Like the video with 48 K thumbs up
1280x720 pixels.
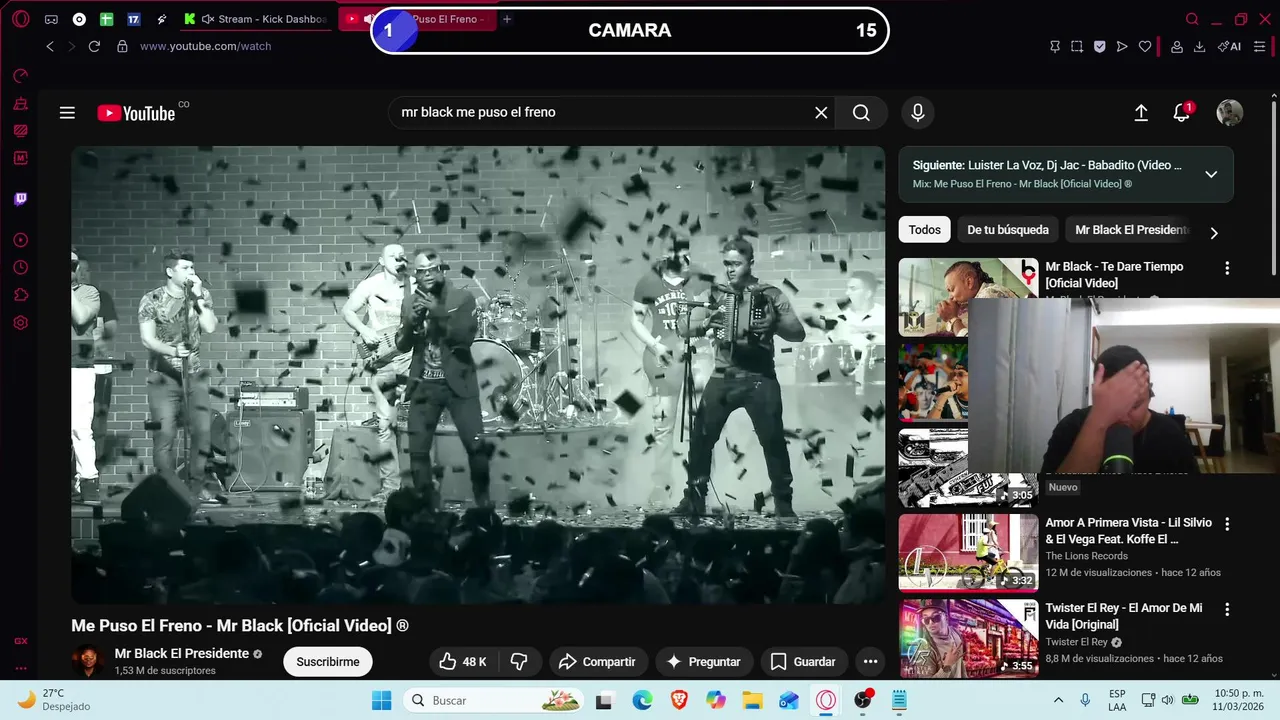point(463,661)
